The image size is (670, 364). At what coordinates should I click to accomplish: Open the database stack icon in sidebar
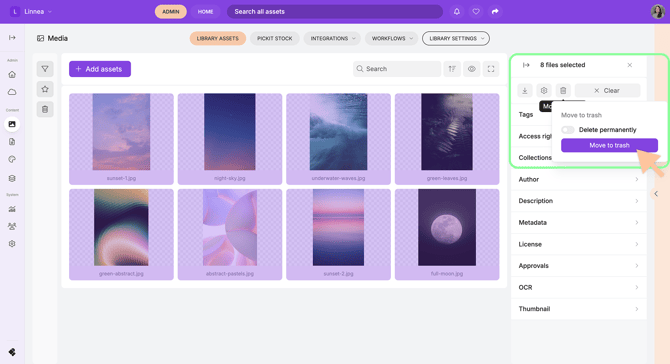point(12,178)
